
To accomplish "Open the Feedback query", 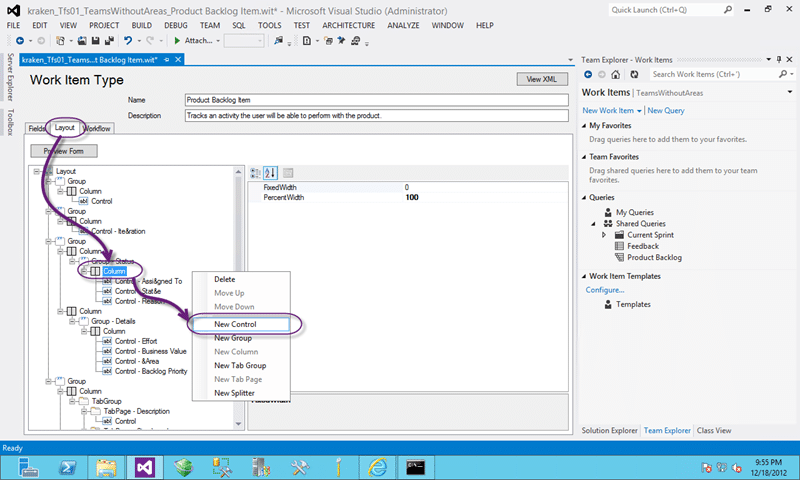I will tap(643, 246).
